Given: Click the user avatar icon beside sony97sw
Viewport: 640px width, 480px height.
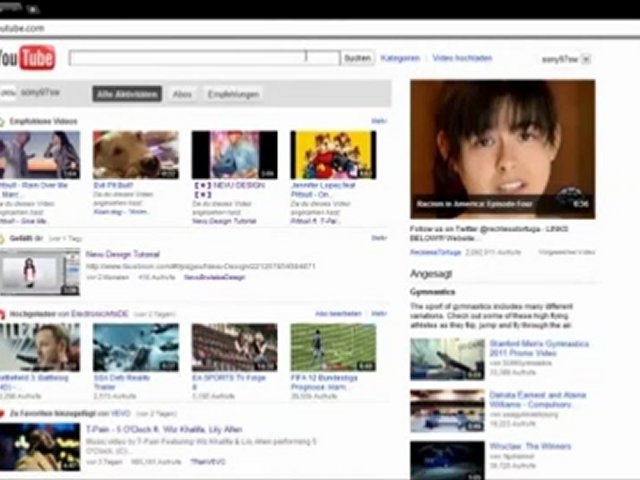Looking at the screenshot, I should click(x=8, y=94).
